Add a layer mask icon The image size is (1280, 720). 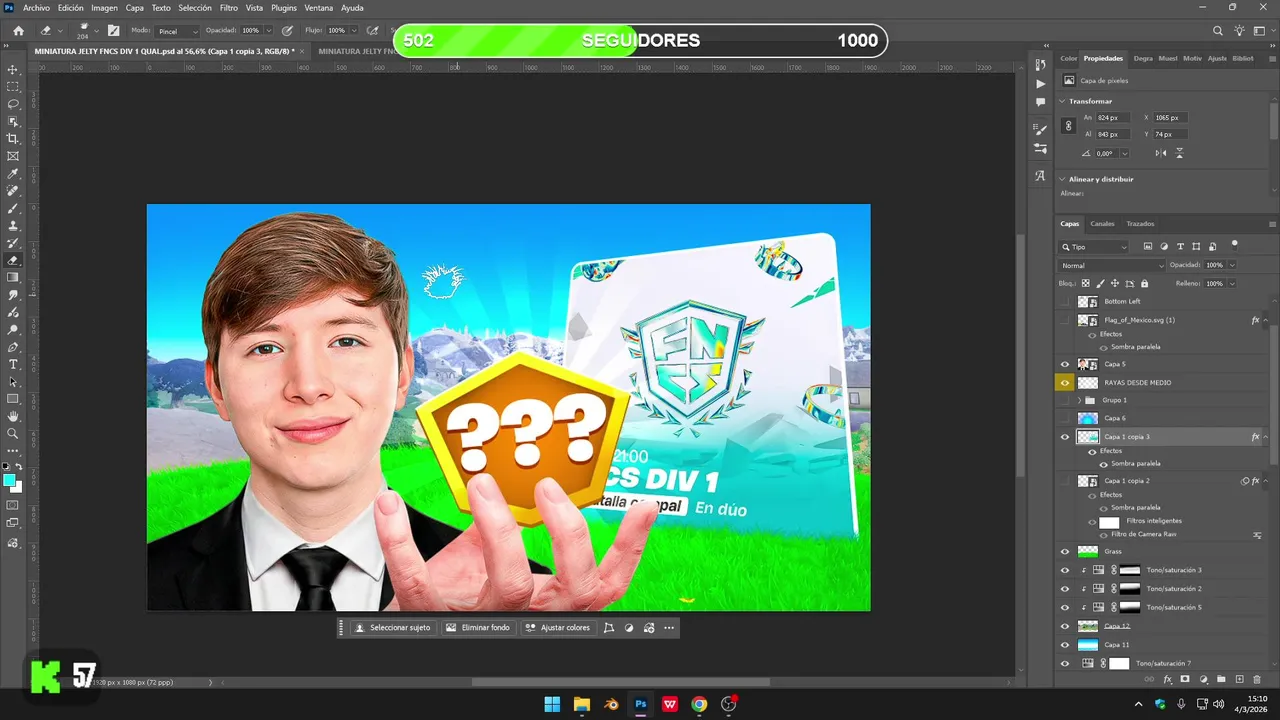(x=1185, y=679)
